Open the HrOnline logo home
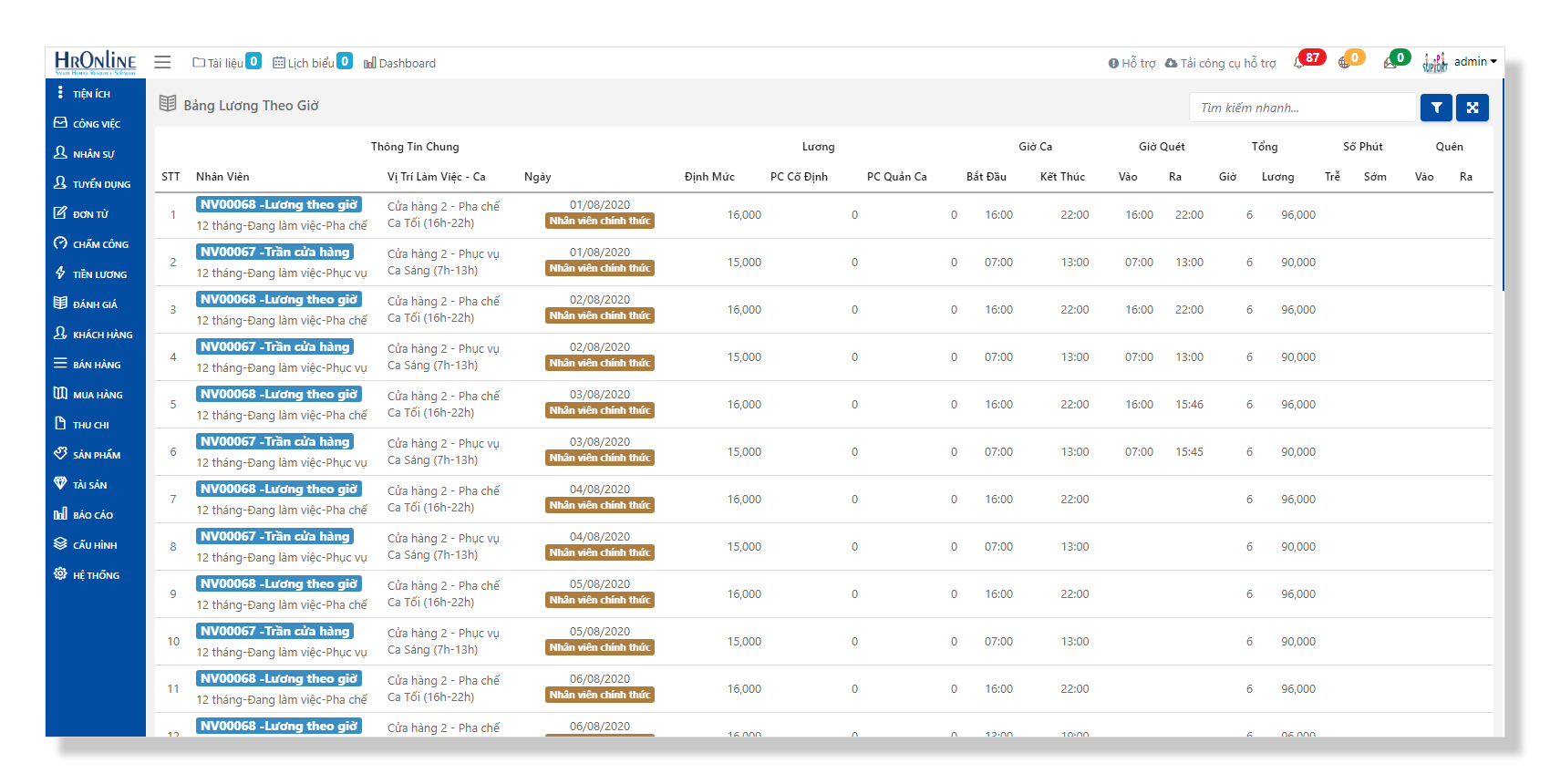The image size is (1550, 784). [95, 62]
